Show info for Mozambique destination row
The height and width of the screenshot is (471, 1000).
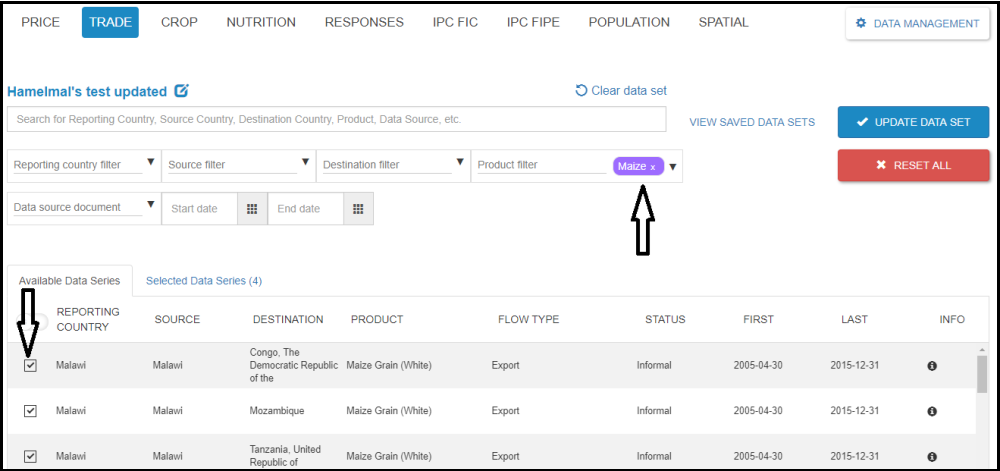click(x=932, y=411)
